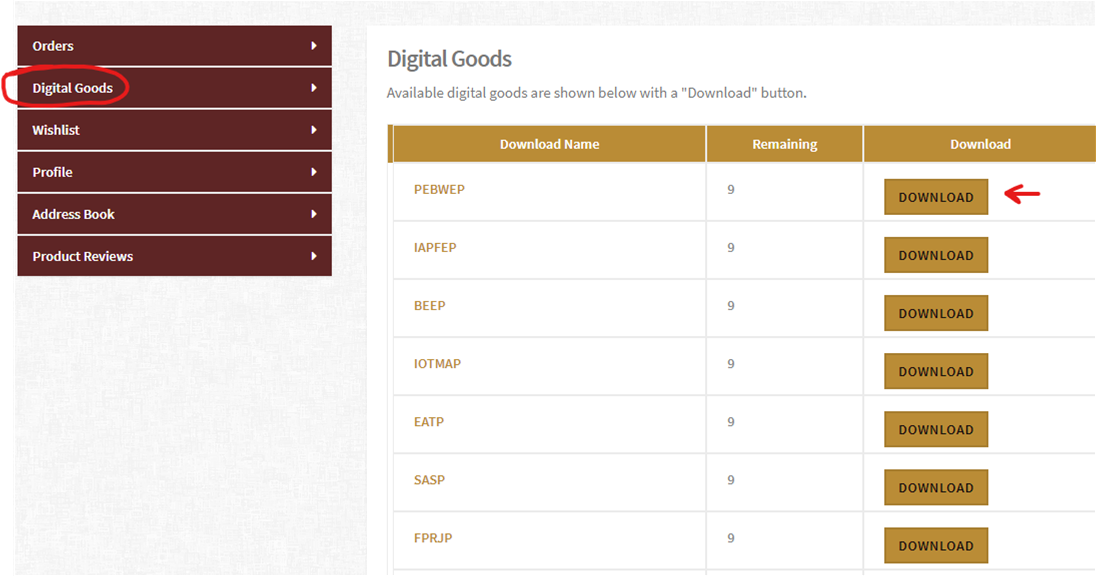Click the Address Book arrow icon

[314, 214]
